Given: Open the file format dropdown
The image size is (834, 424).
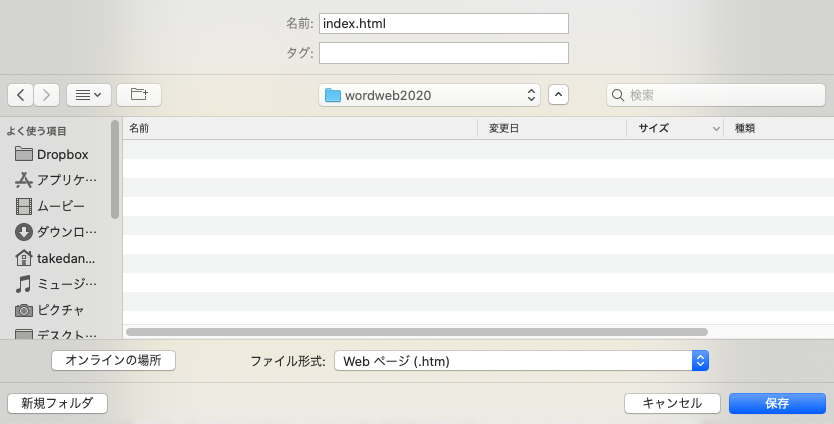Looking at the screenshot, I should pos(521,361).
